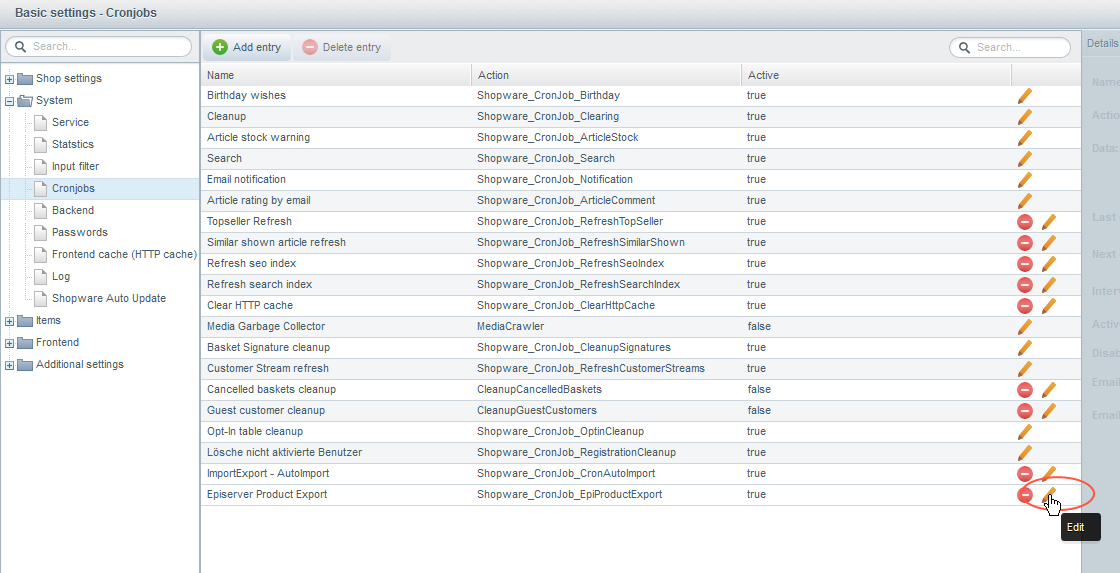This screenshot has width=1120, height=573.
Task: Select Shopware Auto Update in tree
Action: point(108,298)
